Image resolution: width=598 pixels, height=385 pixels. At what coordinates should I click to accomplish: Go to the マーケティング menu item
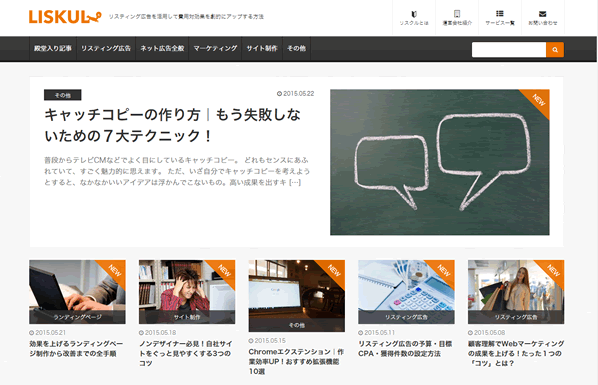coord(215,48)
